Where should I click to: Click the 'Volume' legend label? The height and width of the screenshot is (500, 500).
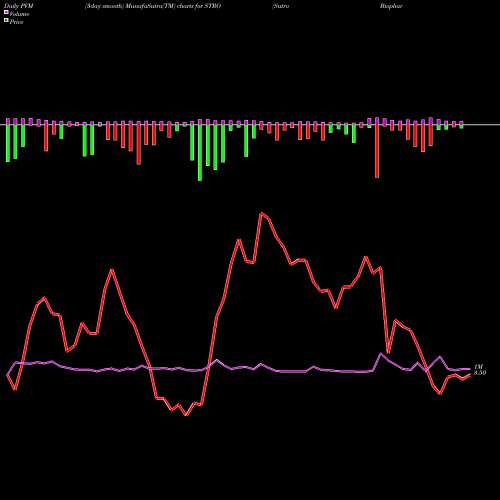coord(19,14)
